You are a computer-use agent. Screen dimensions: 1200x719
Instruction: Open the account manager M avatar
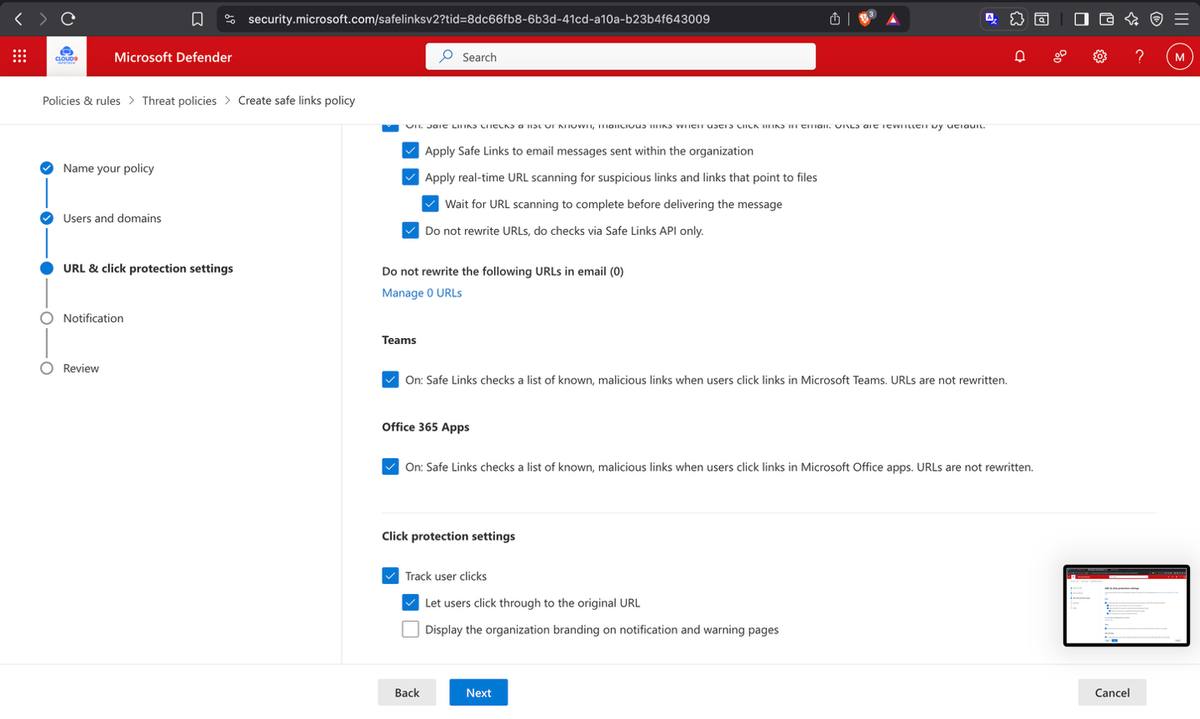(1179, 57)
